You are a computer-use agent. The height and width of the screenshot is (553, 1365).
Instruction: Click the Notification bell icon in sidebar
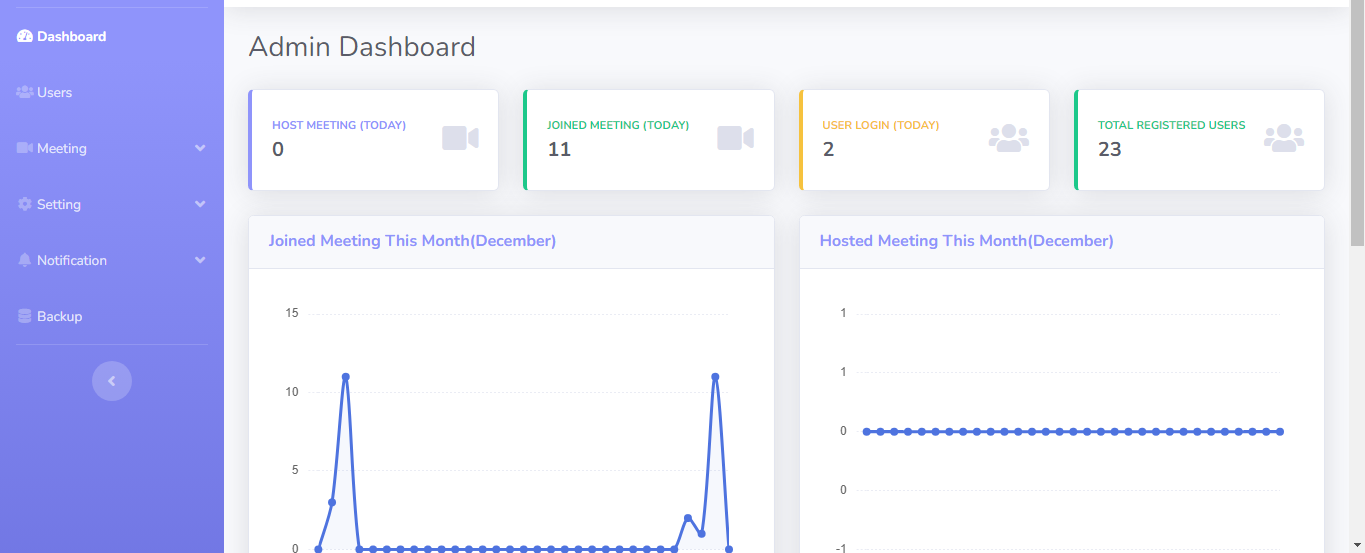coord(25,261)
